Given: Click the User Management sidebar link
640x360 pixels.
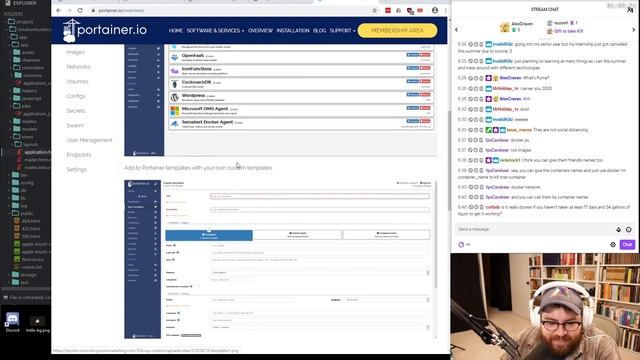Looking at the screenshot, I should coord(89,140).
